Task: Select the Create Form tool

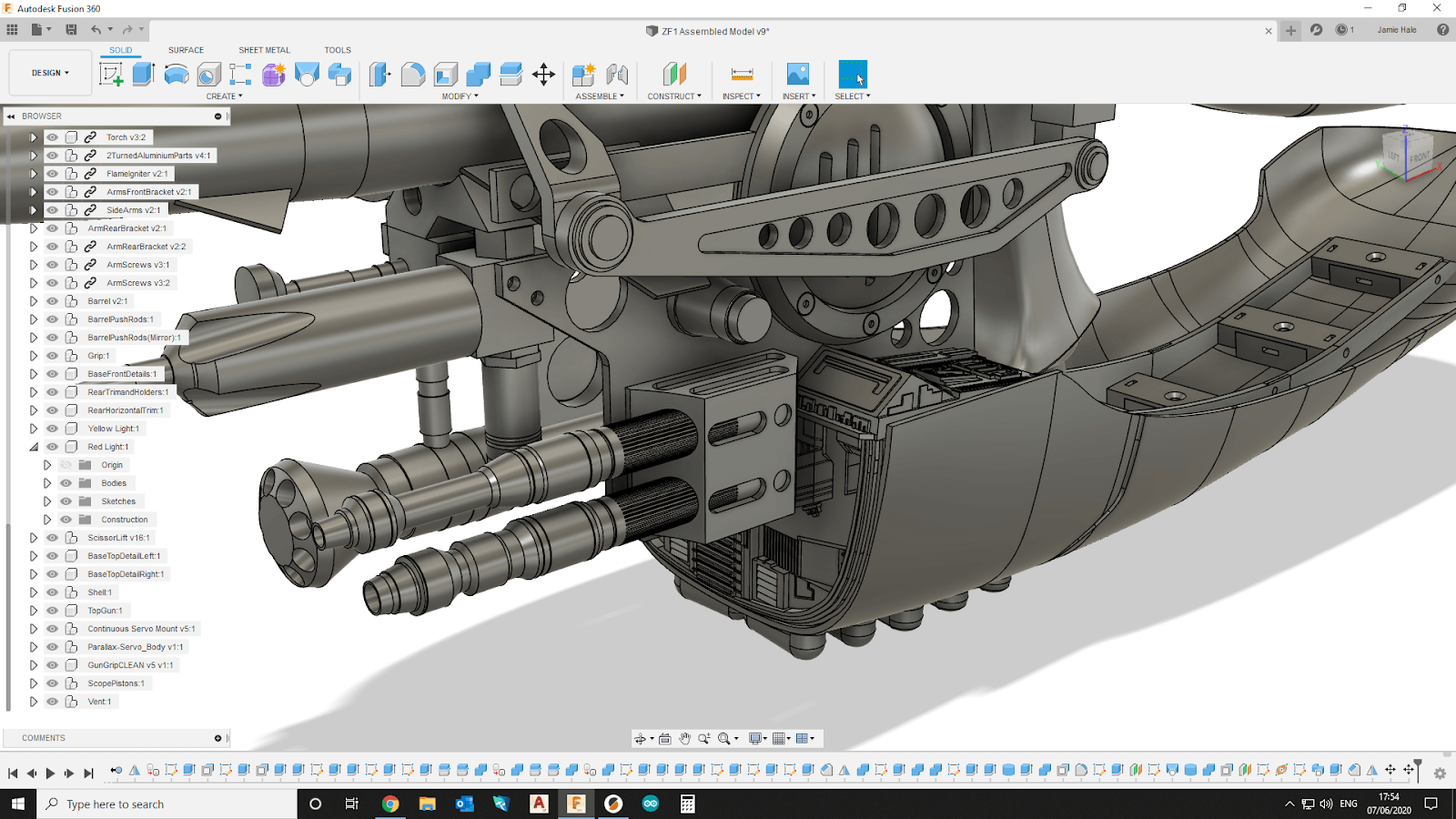Action: pos(274,75)
